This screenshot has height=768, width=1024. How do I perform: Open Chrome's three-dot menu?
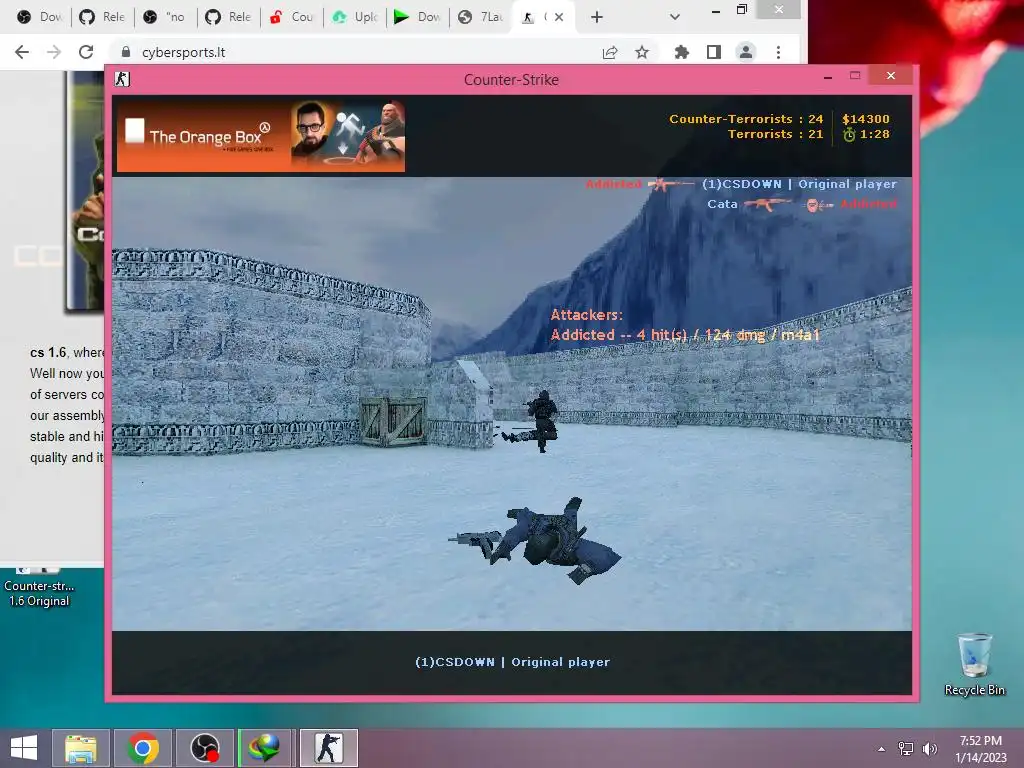778,52
